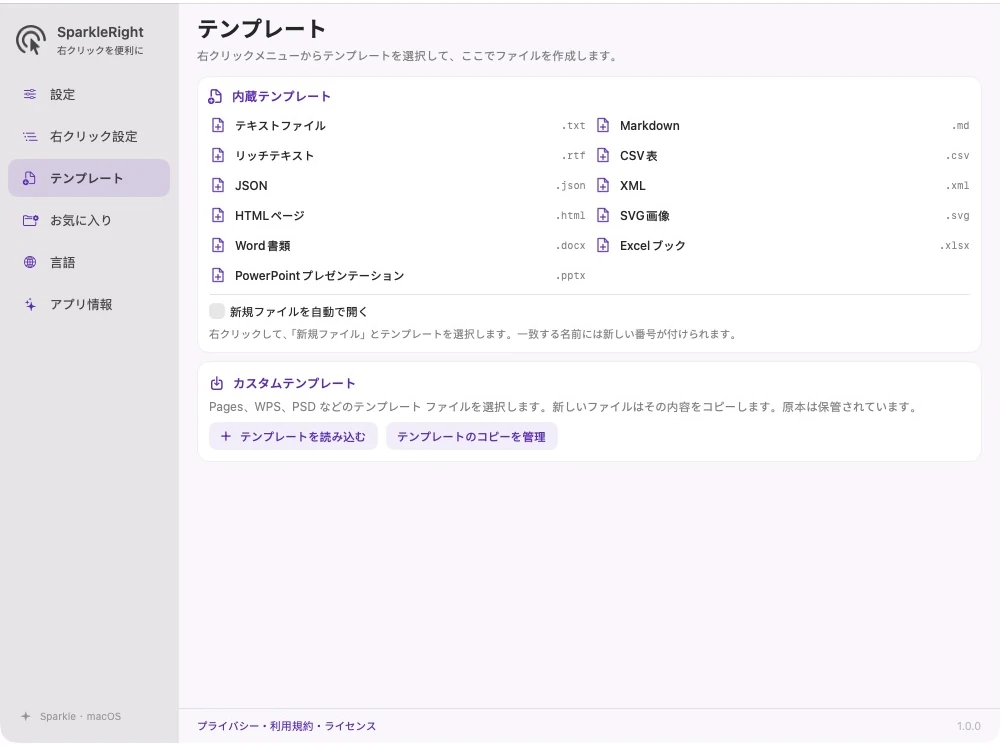Click the Sparkle · macOS footer text

pyautogui.click(x=80, y=716)
